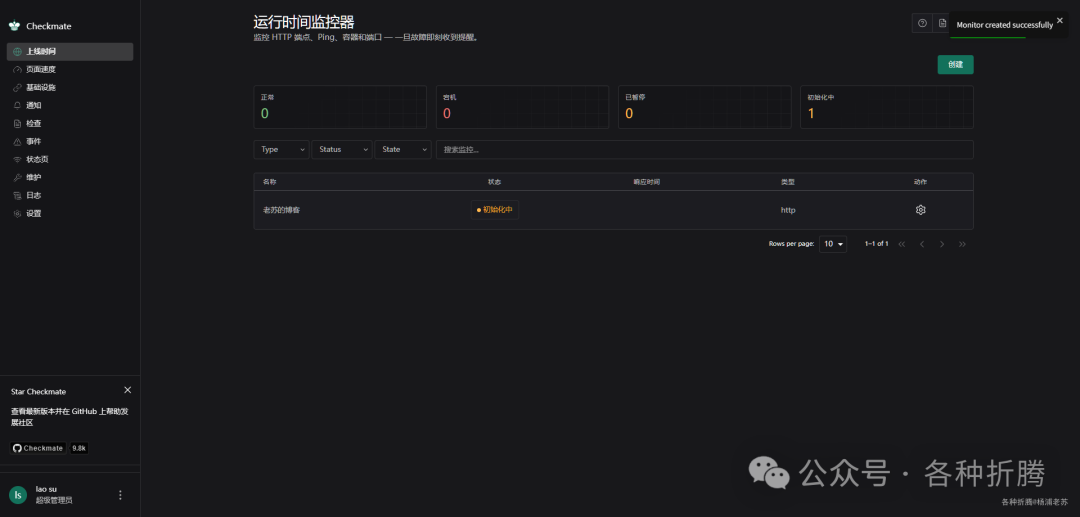This screenshot has width=1080, height=517.
Task: Close the Monitor created successfully toast
Action: tap(1060, 20)
